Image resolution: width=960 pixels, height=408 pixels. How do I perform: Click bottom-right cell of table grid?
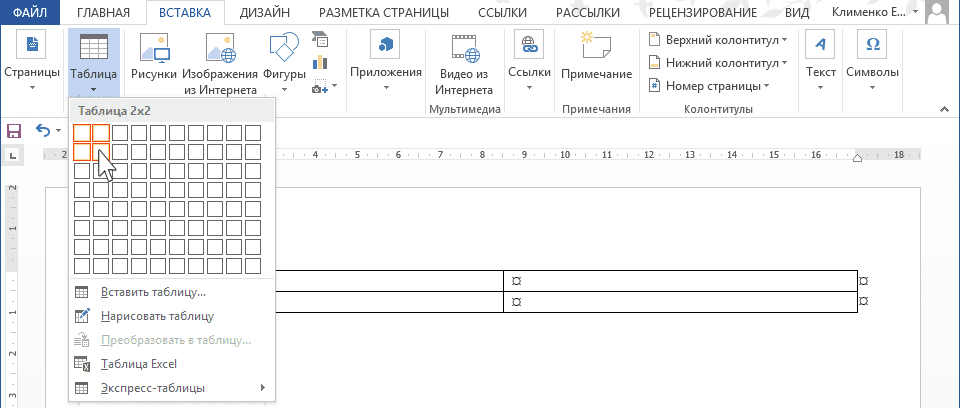253,266
